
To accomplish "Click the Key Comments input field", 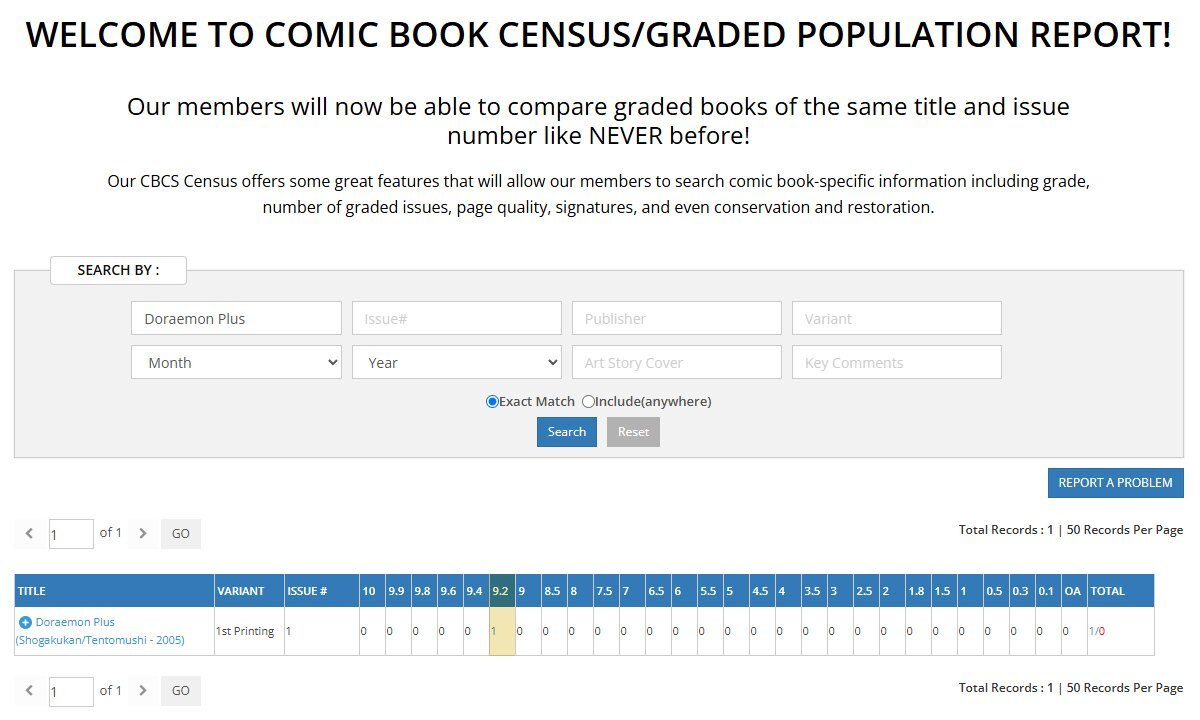I will pos(896,363).
